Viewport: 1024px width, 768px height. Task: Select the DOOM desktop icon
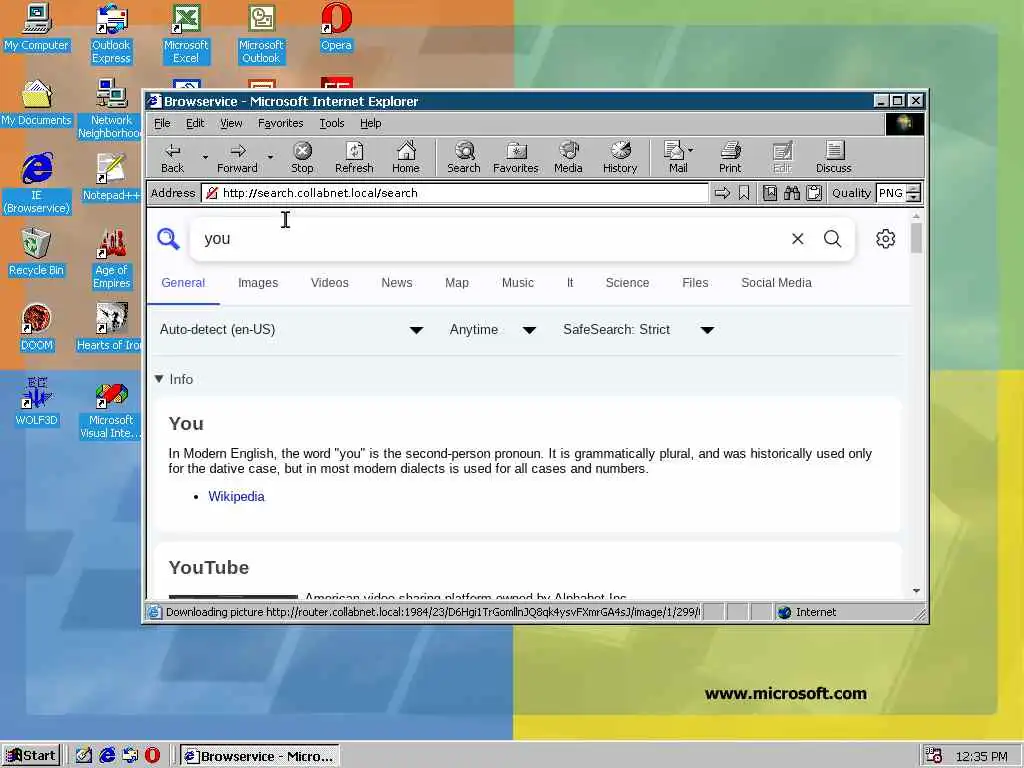pos(37,328)
